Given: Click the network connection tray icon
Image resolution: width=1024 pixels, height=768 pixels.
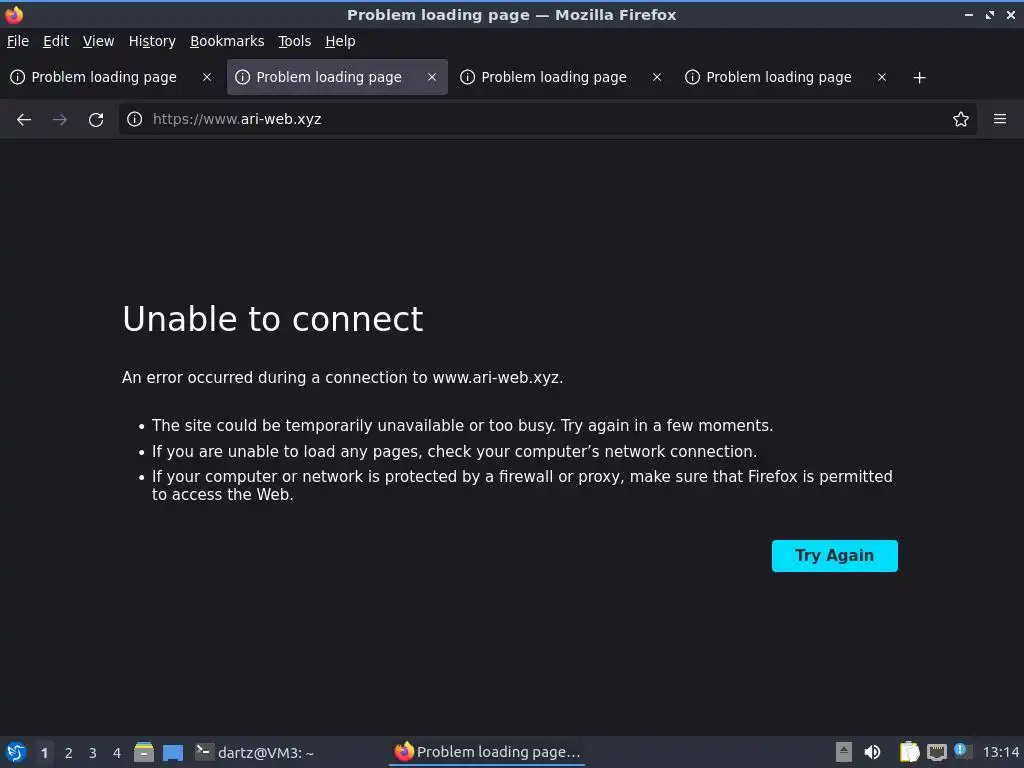Looking at the screenshot, I should pyautogui.click(x=936, y=752).
